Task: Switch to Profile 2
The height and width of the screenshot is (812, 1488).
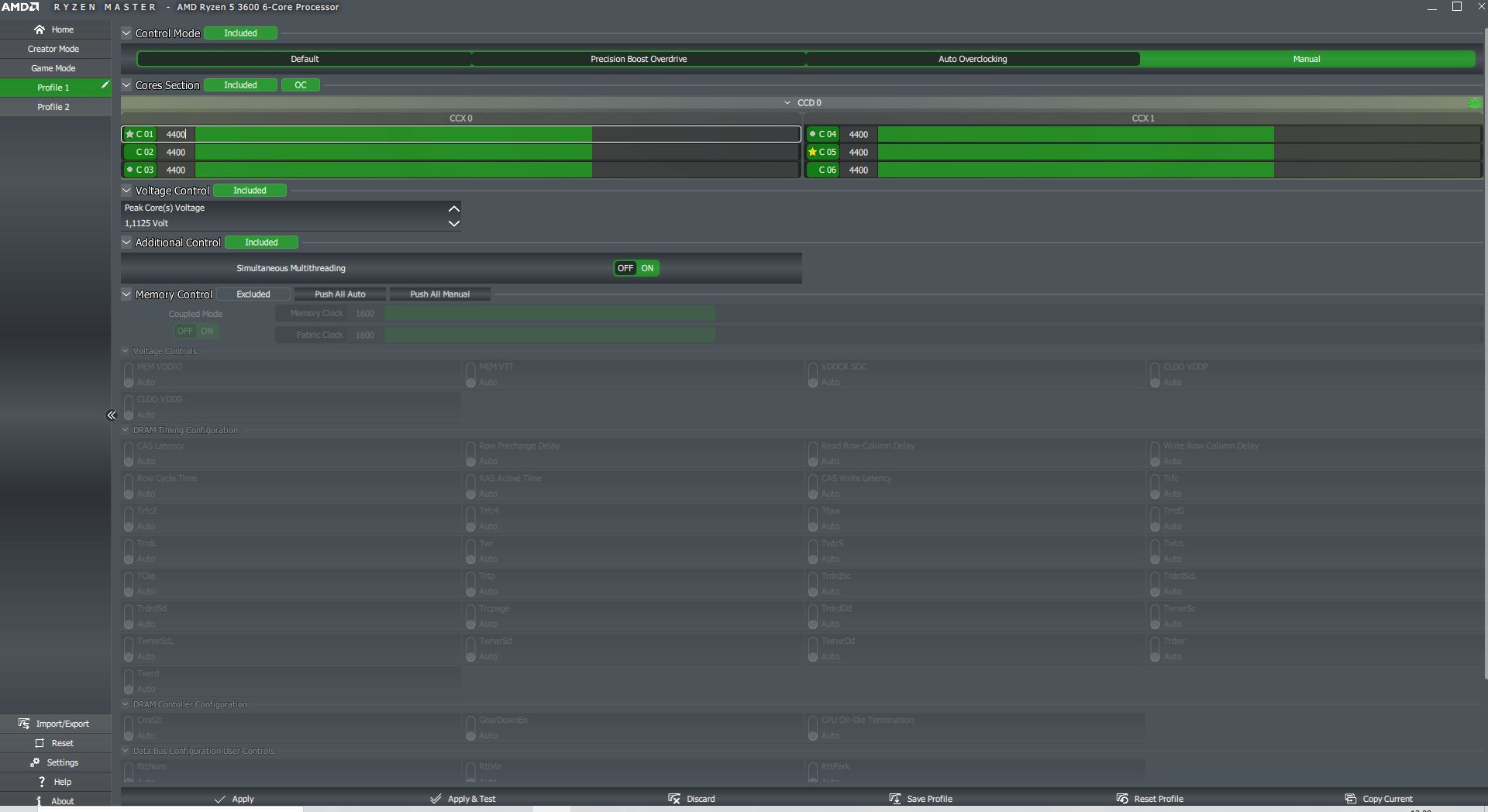Action: click(53, 107)
